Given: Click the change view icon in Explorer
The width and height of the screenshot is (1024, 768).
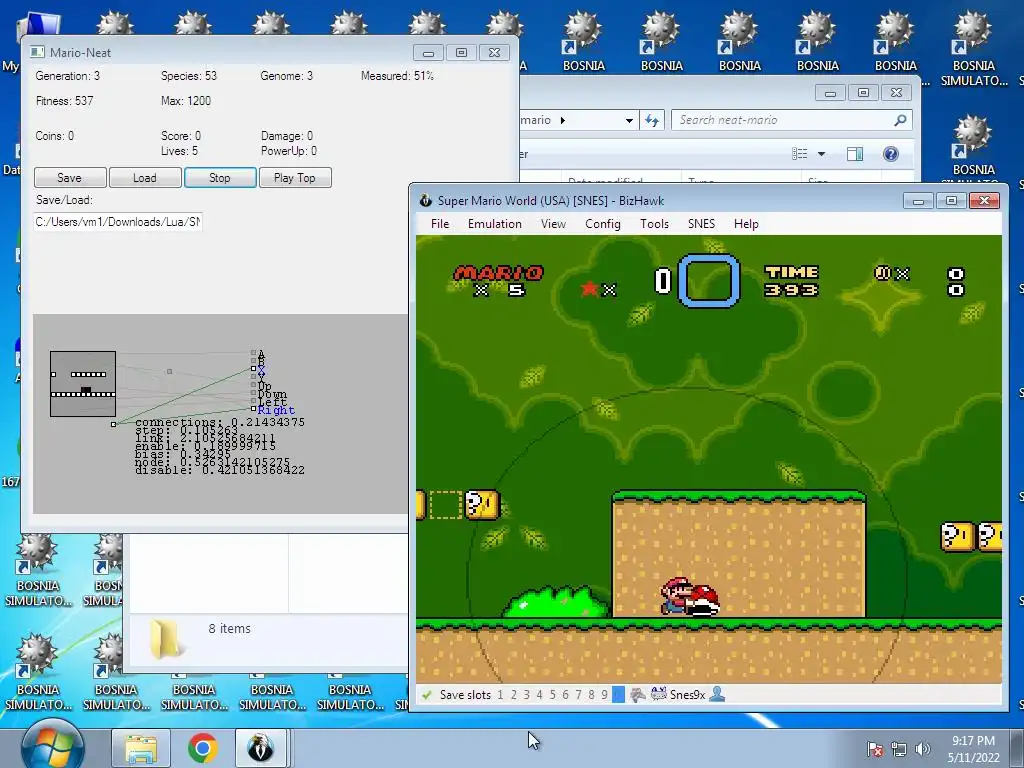Looking at the screenshot, I should click(799, 154).
